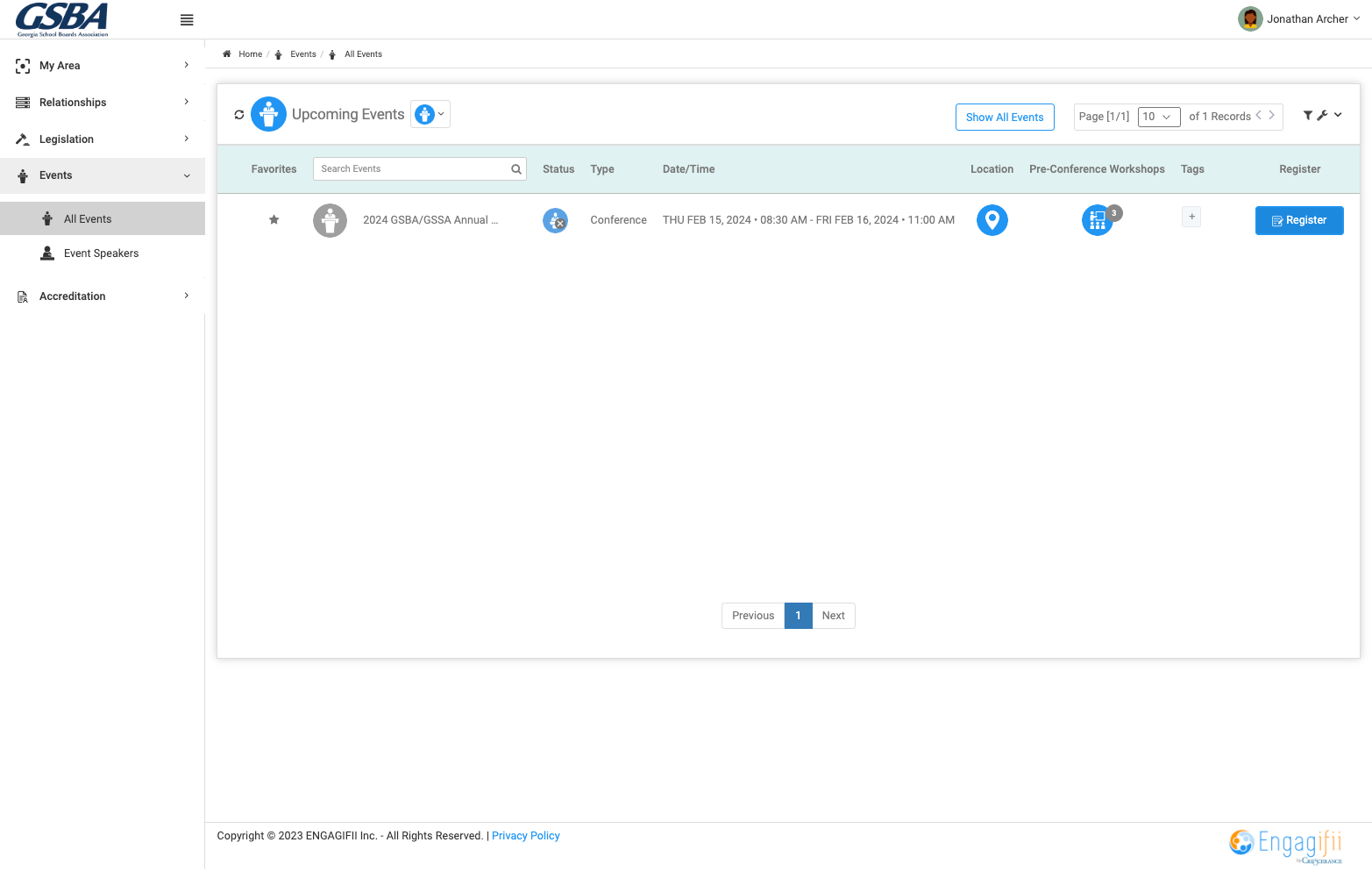The height and width of the screenshot is (871, 1372).
Task: Sort by Type column header
Action: (x=602, y=169)
